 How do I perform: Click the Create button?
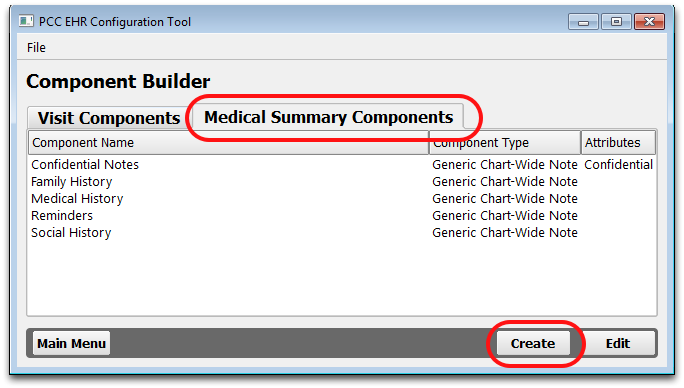(x=533, y=343)
